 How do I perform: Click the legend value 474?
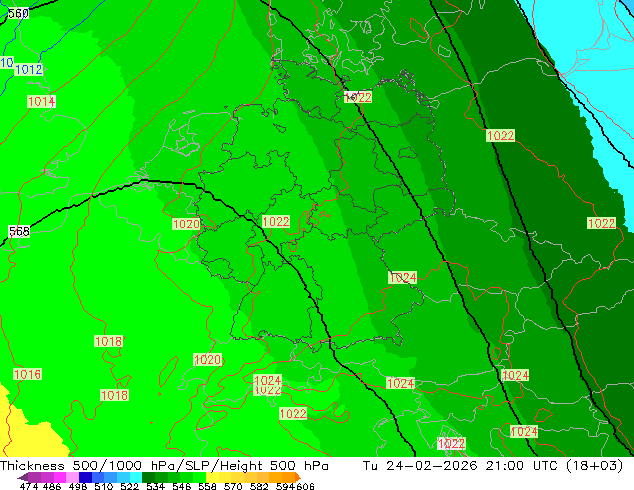coord(29,486)
